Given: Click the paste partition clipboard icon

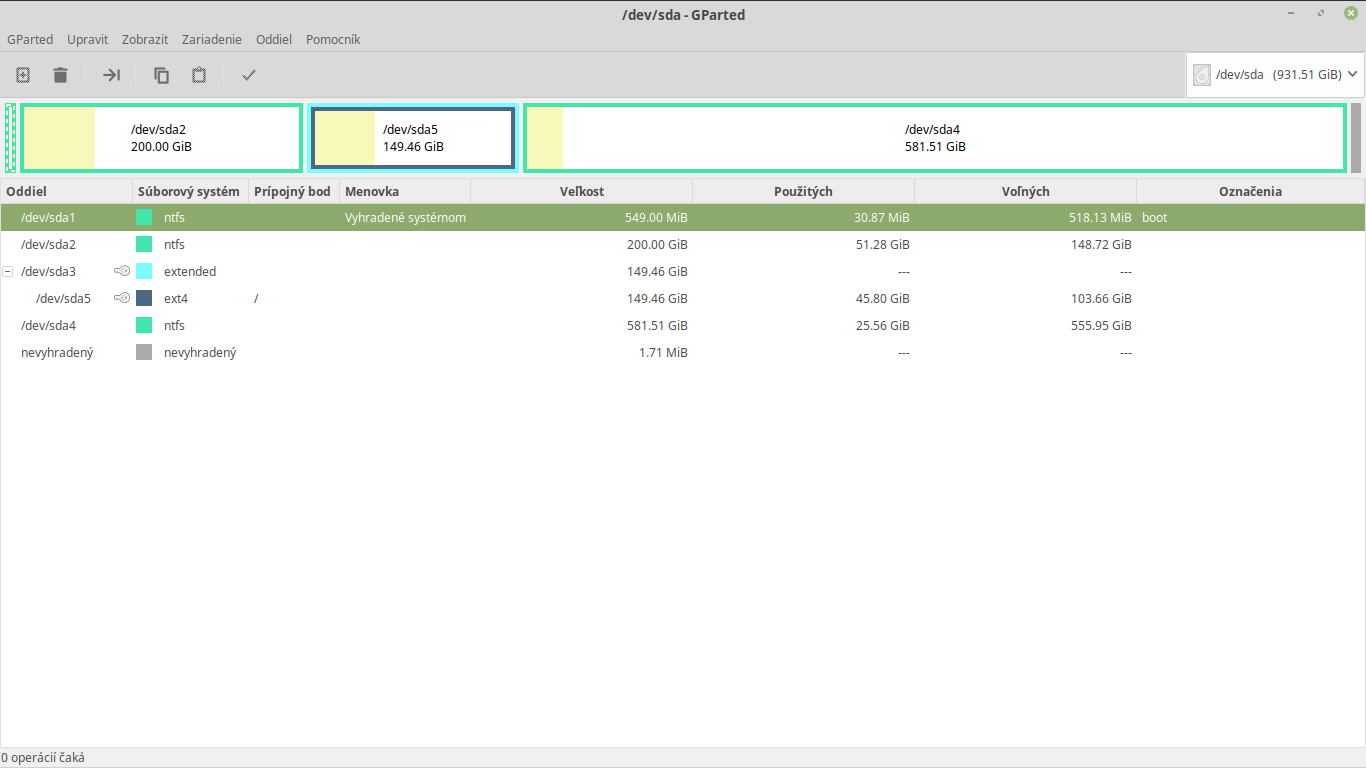Looking at the screenshot, I should click(x=199, y=75).
